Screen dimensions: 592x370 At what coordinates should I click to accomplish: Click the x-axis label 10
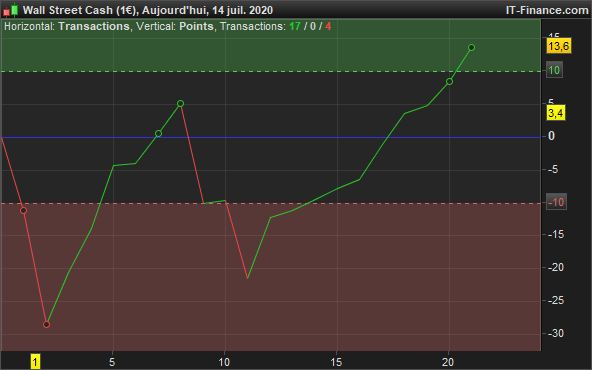224,362
